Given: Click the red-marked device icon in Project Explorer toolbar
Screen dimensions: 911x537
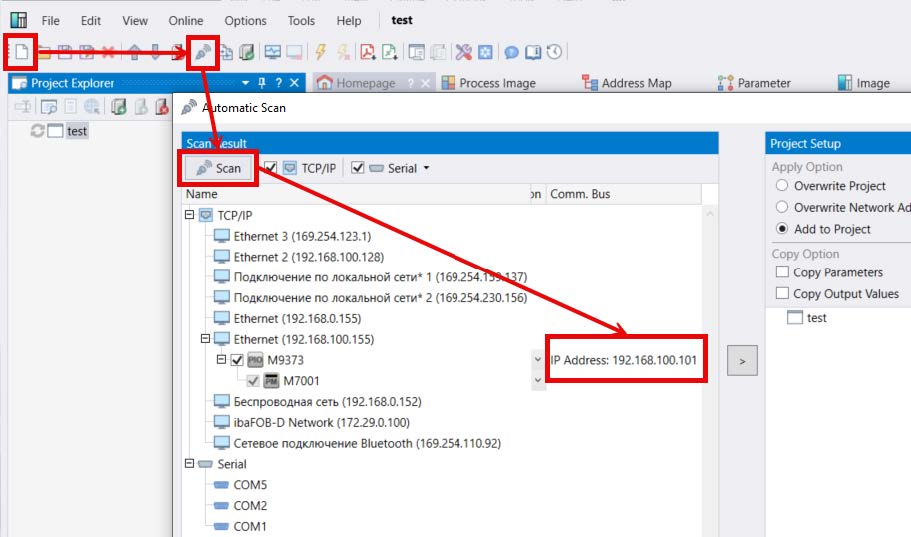Looking at the screenshot, I should tap(162, 106).
